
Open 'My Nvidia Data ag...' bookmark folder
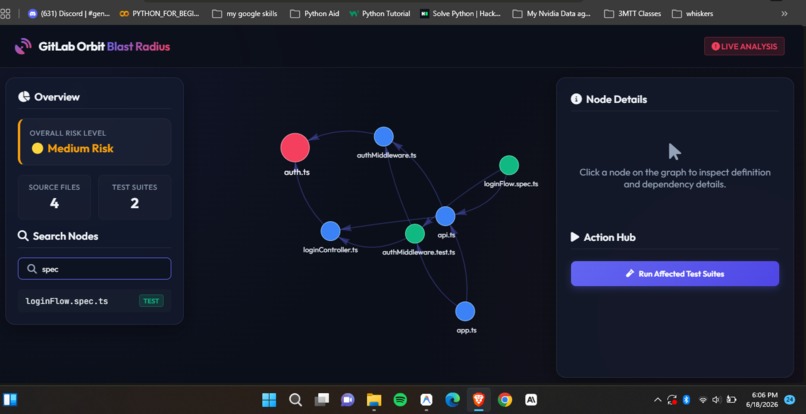pyautogui.click(x=552, y=14)
